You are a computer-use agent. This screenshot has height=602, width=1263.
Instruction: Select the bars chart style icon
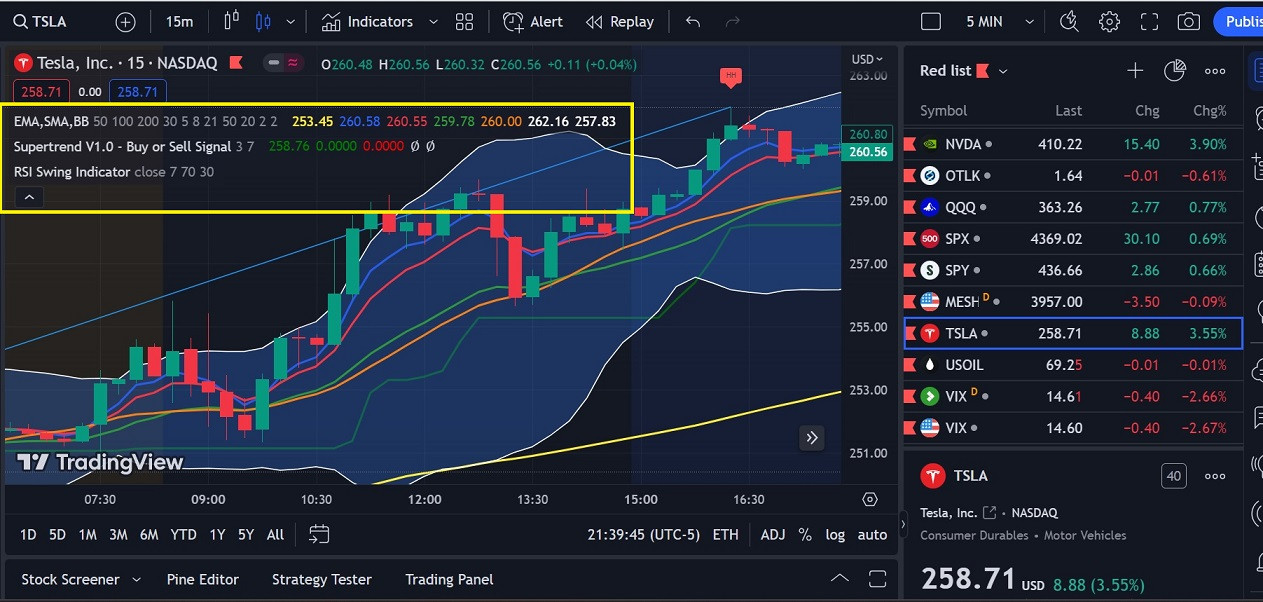(232, 21)
